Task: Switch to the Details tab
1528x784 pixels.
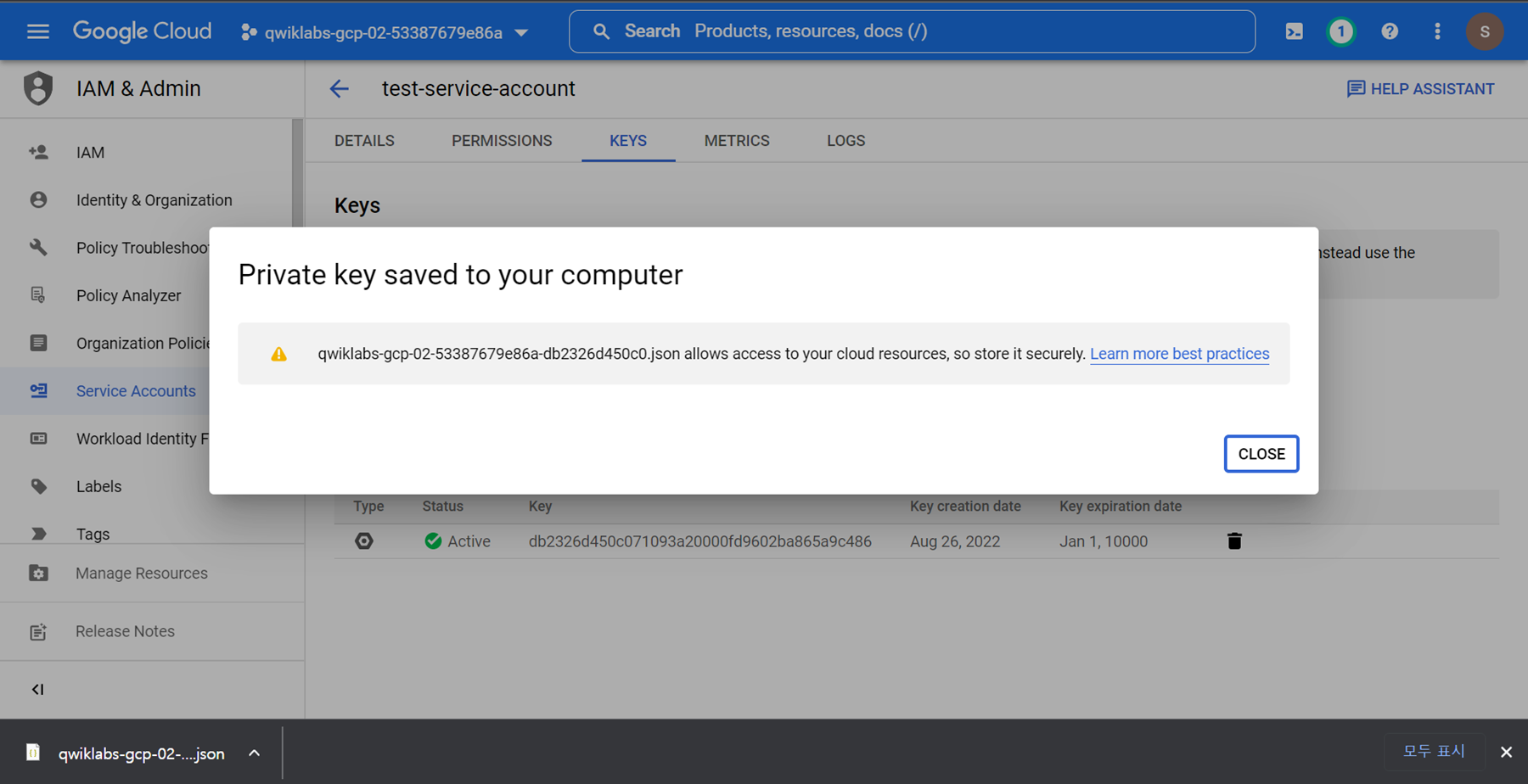Action: (x=364, y=141)
